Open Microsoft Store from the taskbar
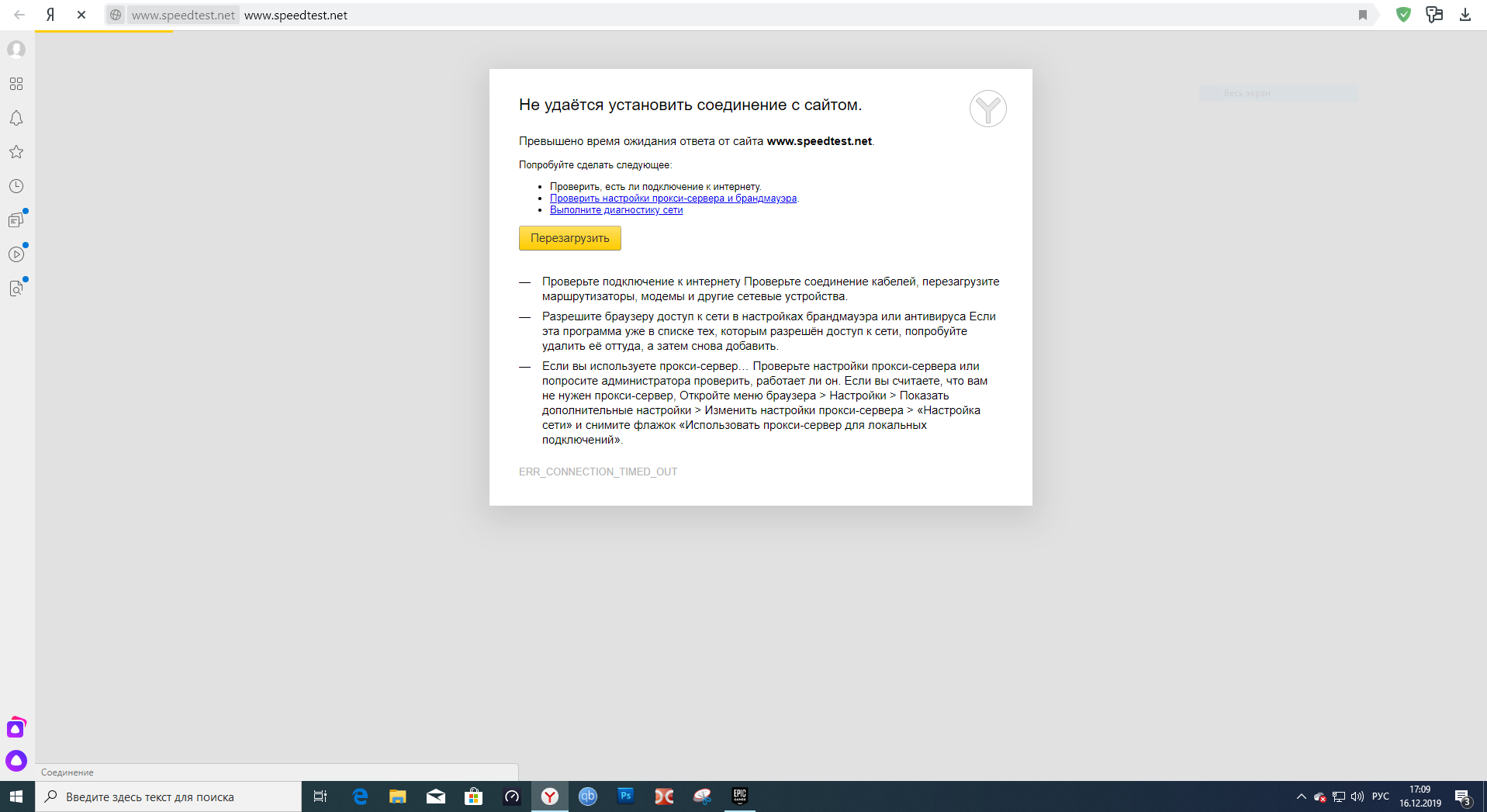1487x812 pixels. click(x=474, y=796)
